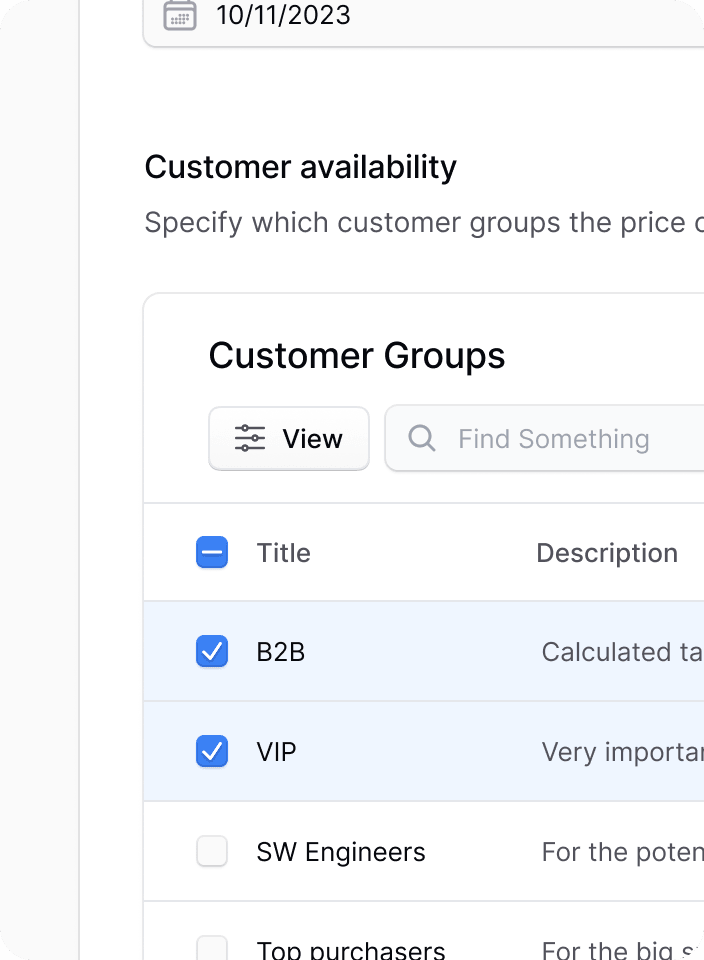
Task: Click the VIP description text
Action: 620,751
